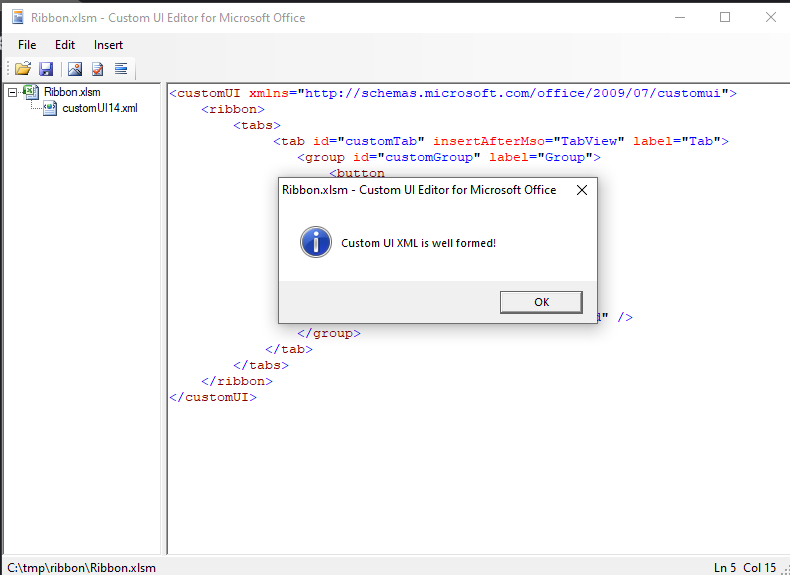Click the insertAfterMso attribute in tab line

click(489, 141)
